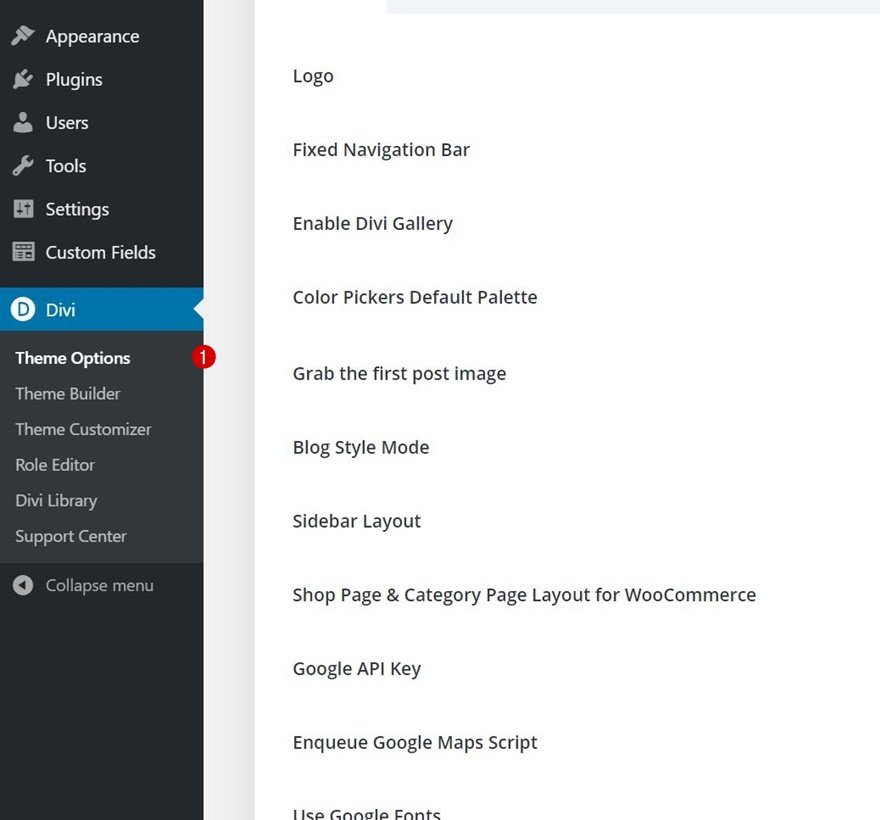Screen dimensions: 880x820
Task: Toggle the Enqueue Google Maps Script setting
Action: 414,742
